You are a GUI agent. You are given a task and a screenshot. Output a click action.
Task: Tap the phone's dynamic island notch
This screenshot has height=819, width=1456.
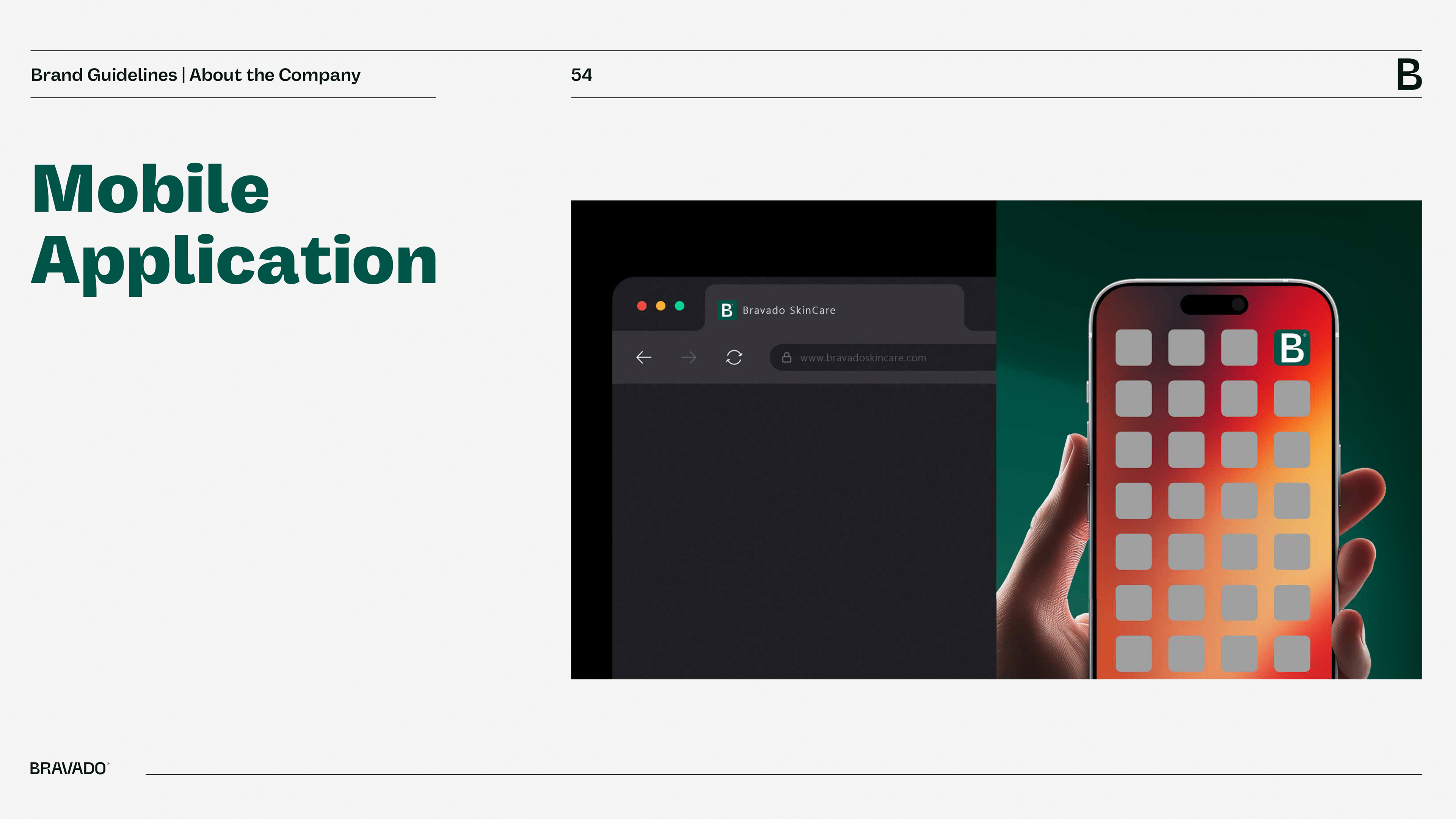pyautogui.click(x=1213, y=304)
